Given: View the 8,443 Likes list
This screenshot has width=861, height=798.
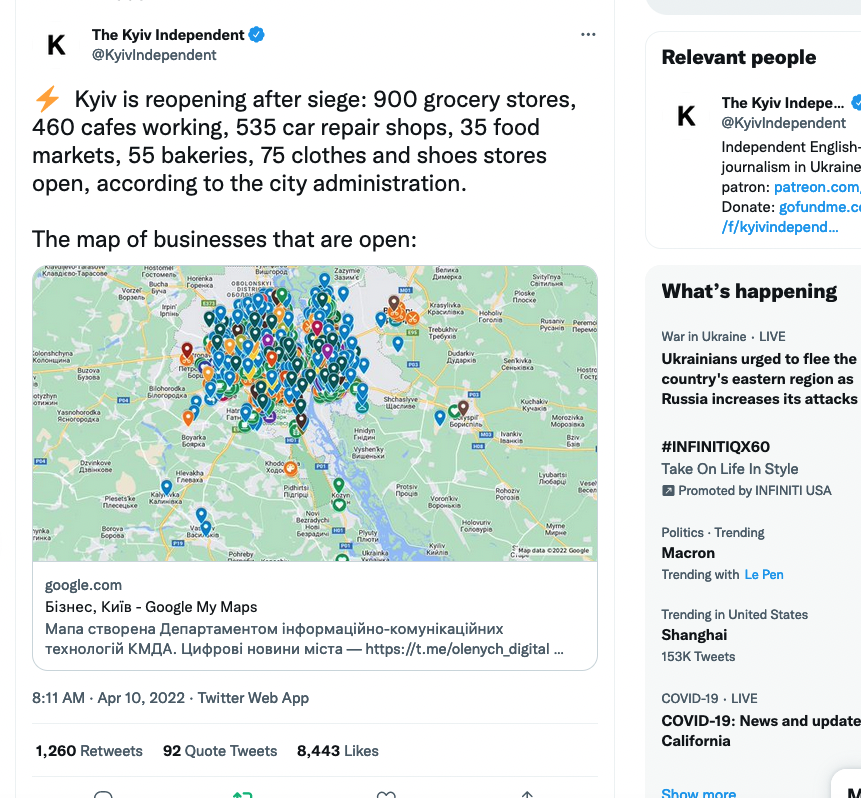Looking at the screenshot, I should [338, 751].
